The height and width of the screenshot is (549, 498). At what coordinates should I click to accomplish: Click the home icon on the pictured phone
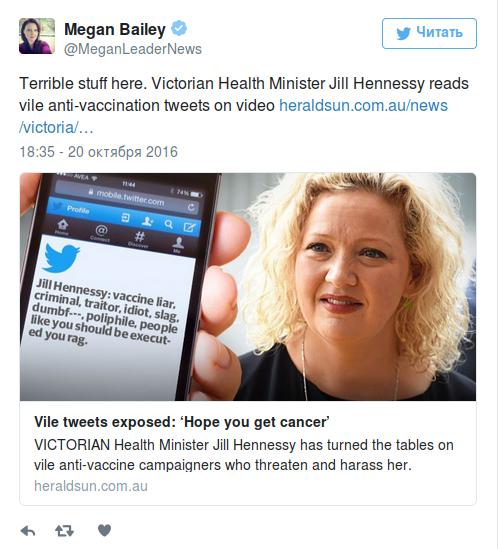pyautogui.click(x=62, y=224)
